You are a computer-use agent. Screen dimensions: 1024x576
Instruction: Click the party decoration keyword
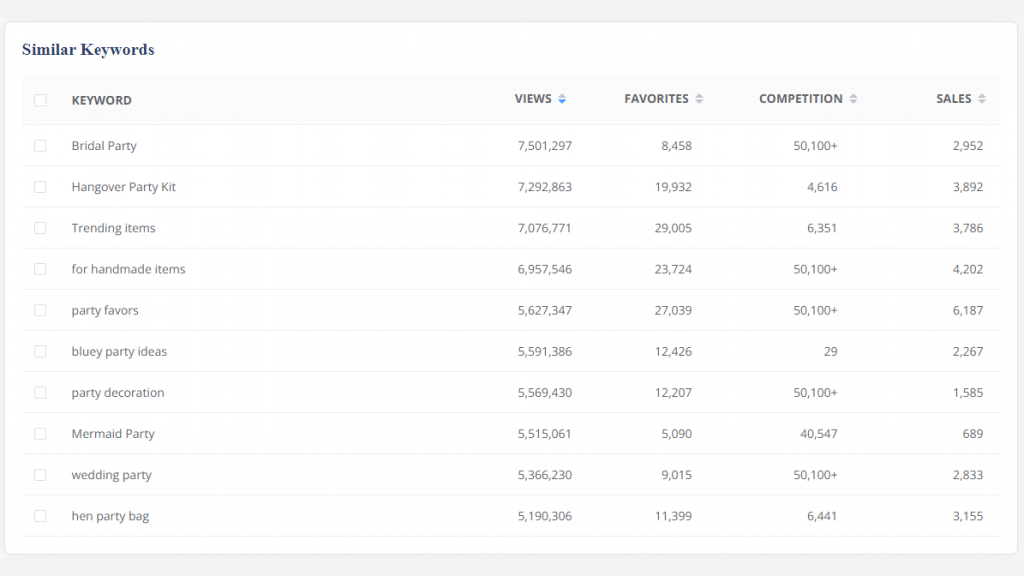tap(117, 393)
